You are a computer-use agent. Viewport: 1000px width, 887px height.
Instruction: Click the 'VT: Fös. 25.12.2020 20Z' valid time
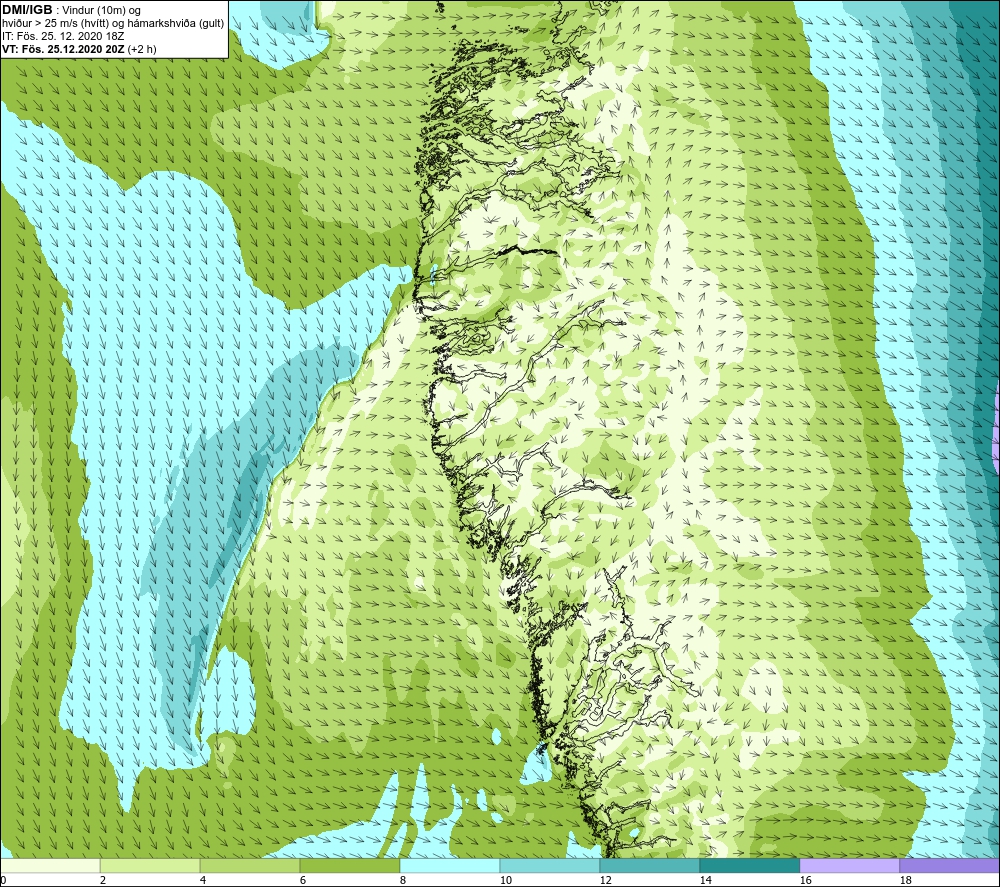tap(64, 49)
